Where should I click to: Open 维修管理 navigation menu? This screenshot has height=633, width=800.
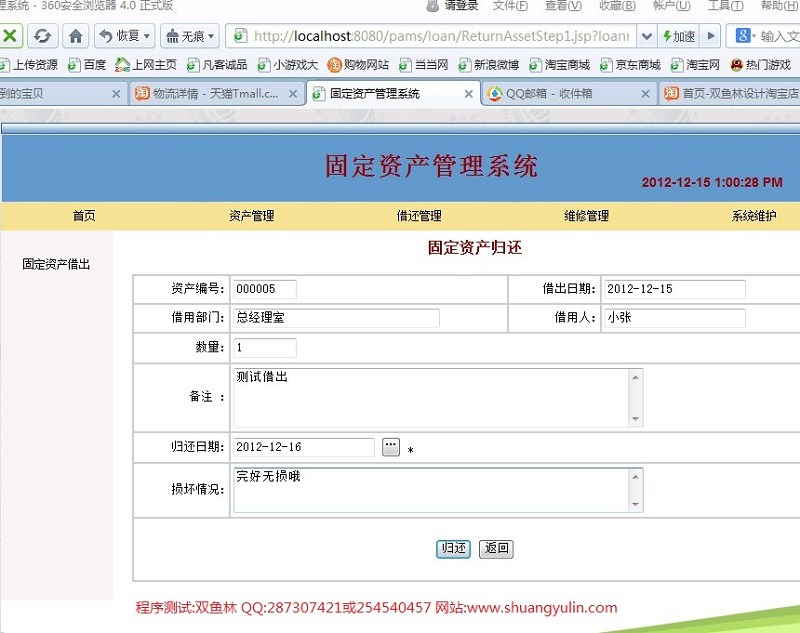tap(586, 216)
